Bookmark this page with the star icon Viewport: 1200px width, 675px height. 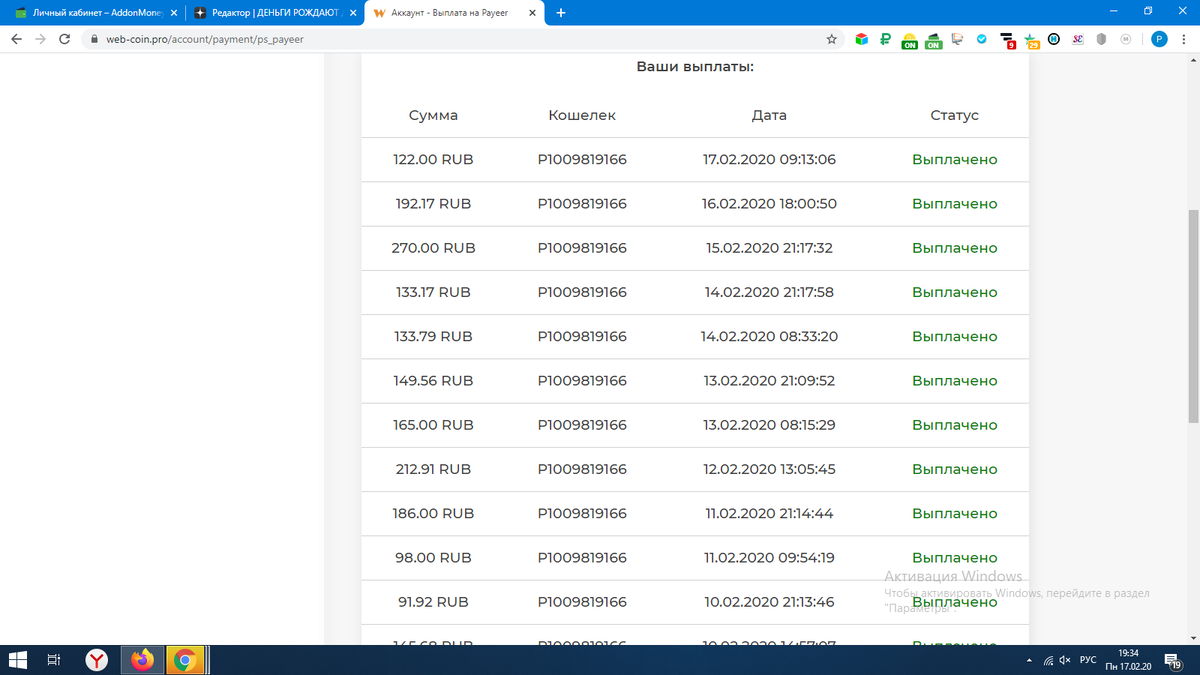pos(831,39)
